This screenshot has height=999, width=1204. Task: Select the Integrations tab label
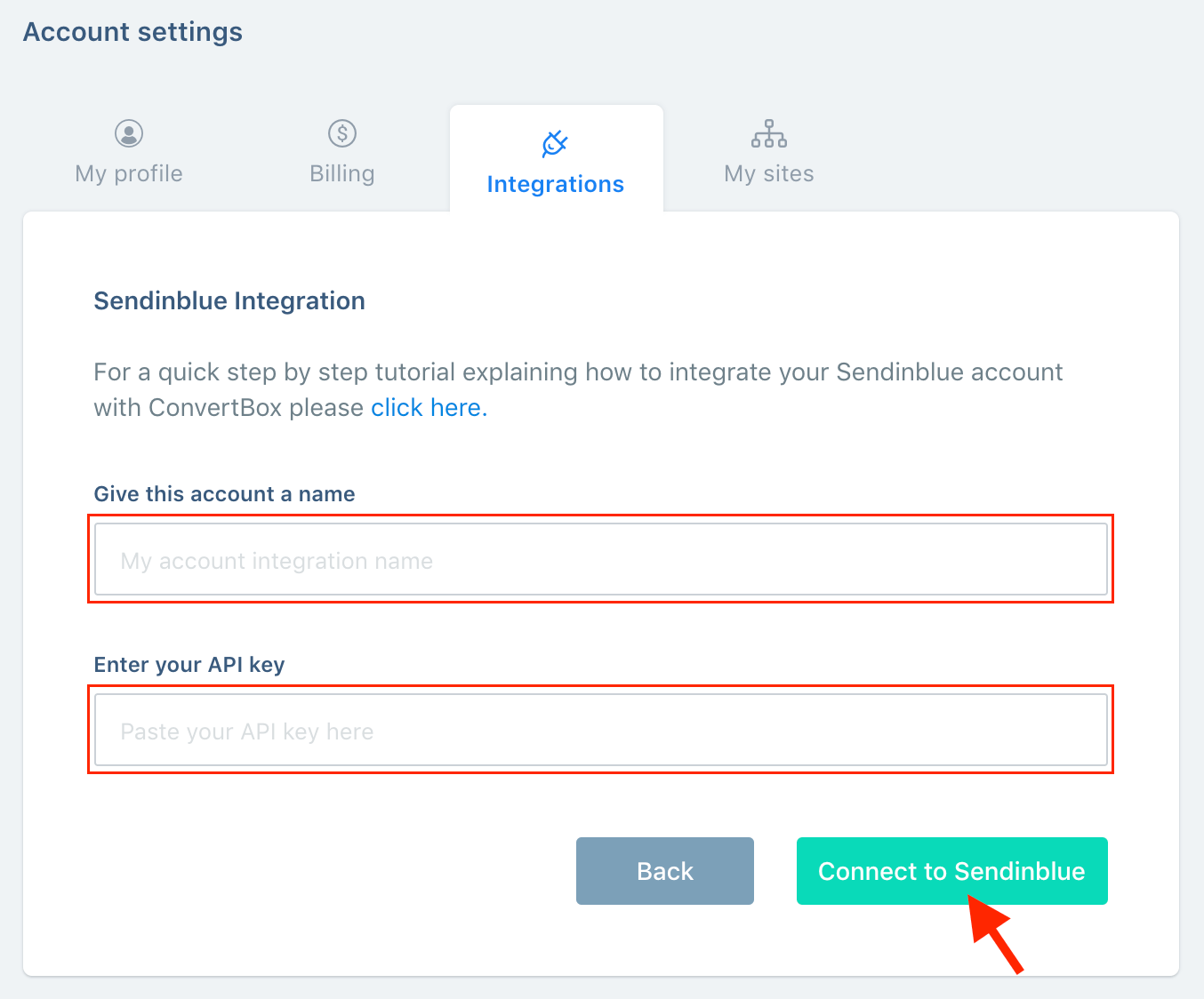tap(556, 184)
